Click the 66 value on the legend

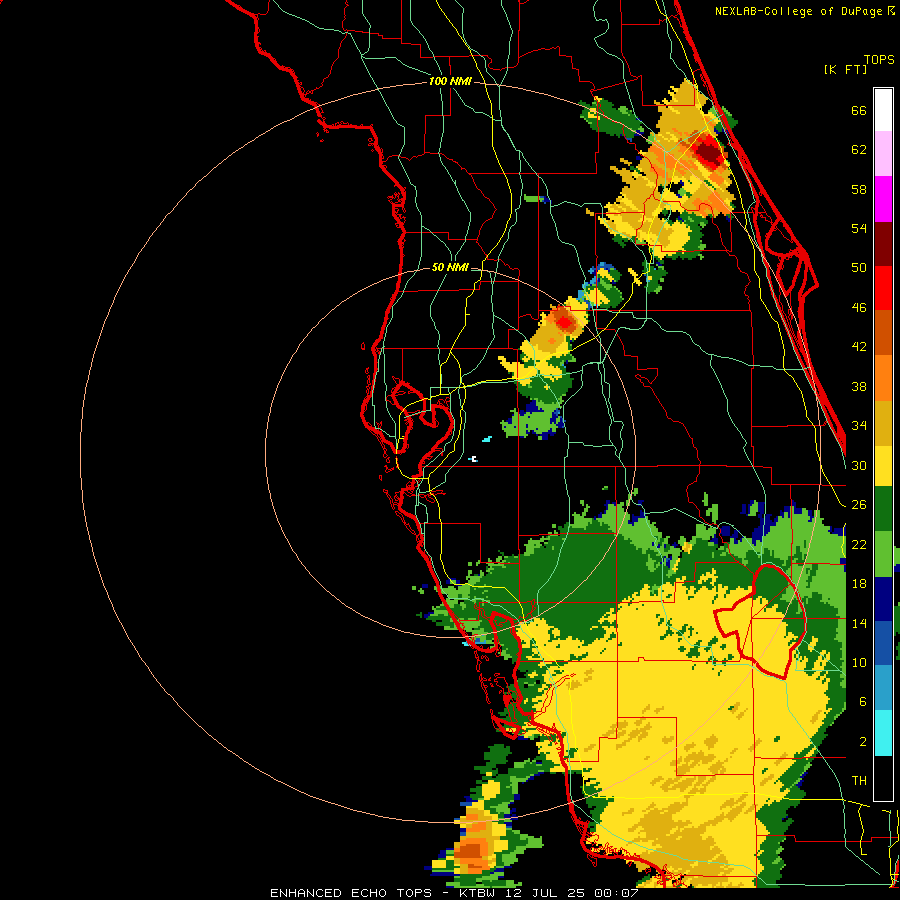point(859,110)
